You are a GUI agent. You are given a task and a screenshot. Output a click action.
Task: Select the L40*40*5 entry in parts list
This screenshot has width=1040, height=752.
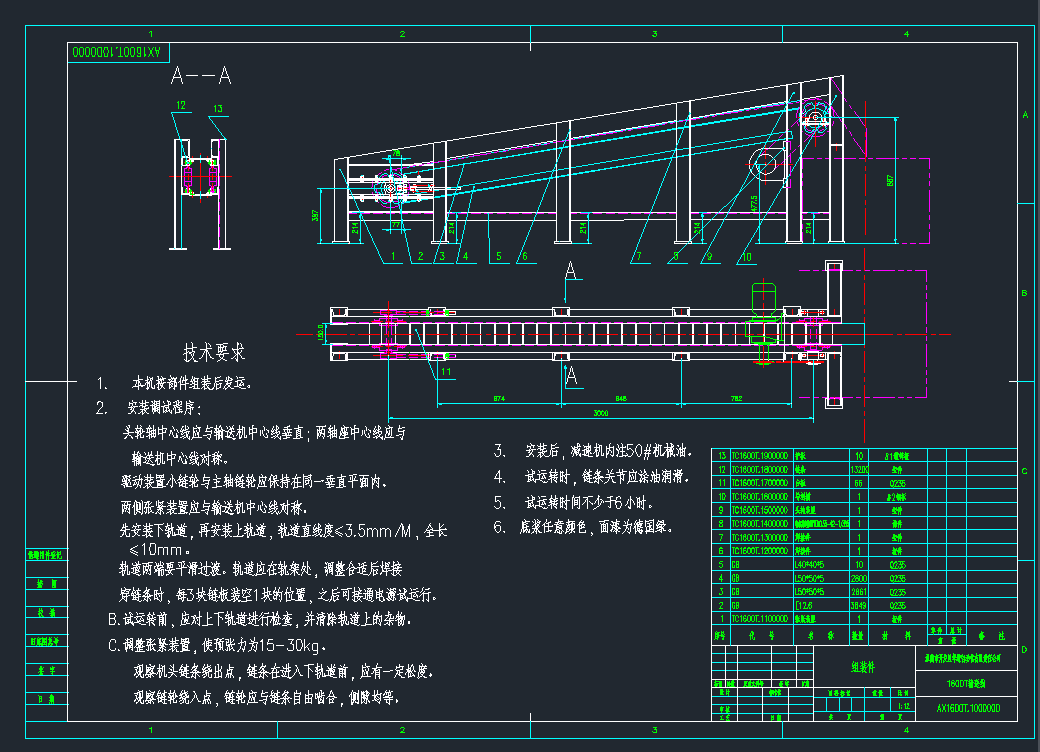coord(810,563)
